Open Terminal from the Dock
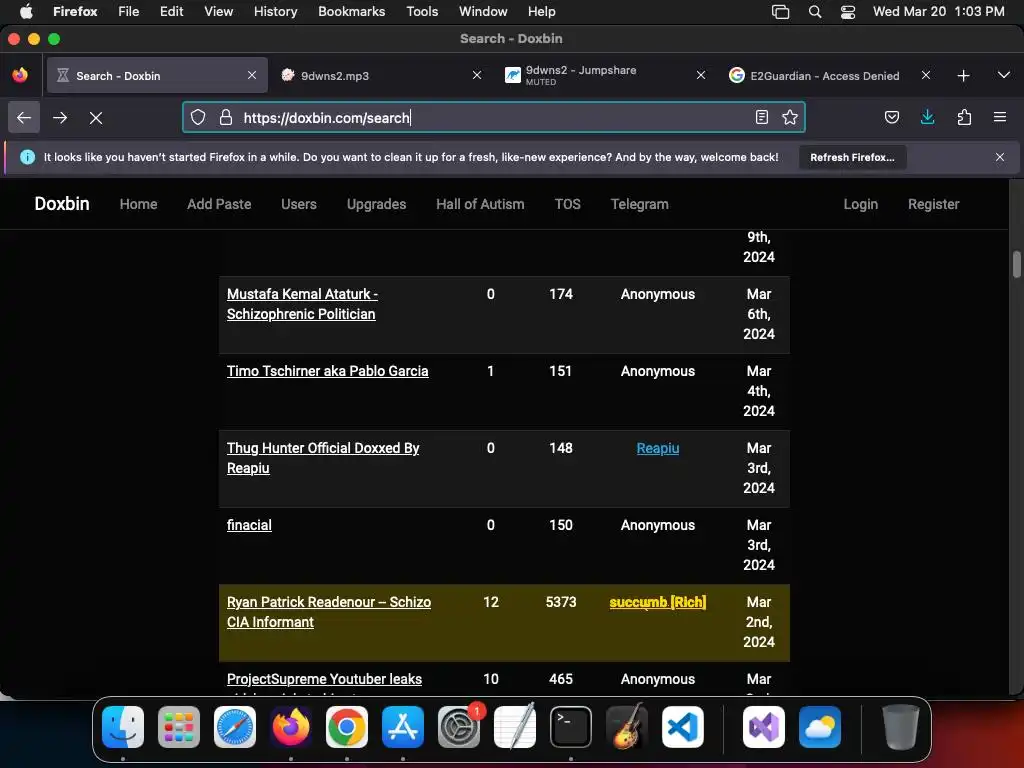 pyautogui.click(x=571, y=727)
